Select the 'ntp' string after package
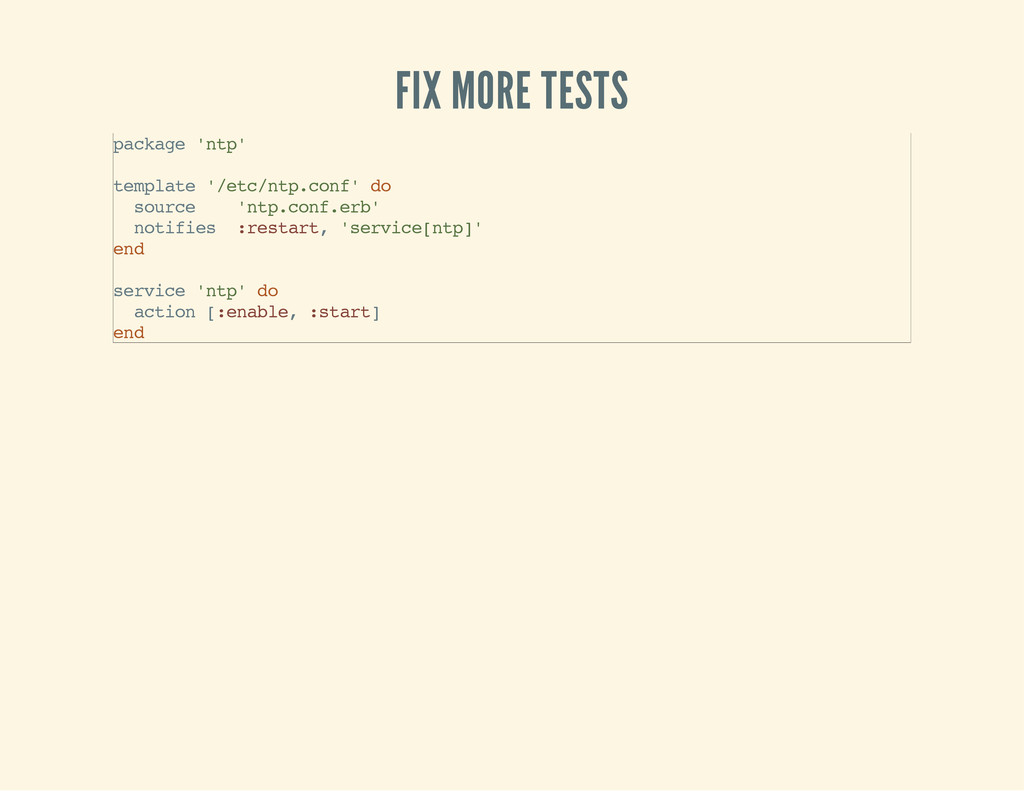This screenshot has width=1024, height=791. 221,144
